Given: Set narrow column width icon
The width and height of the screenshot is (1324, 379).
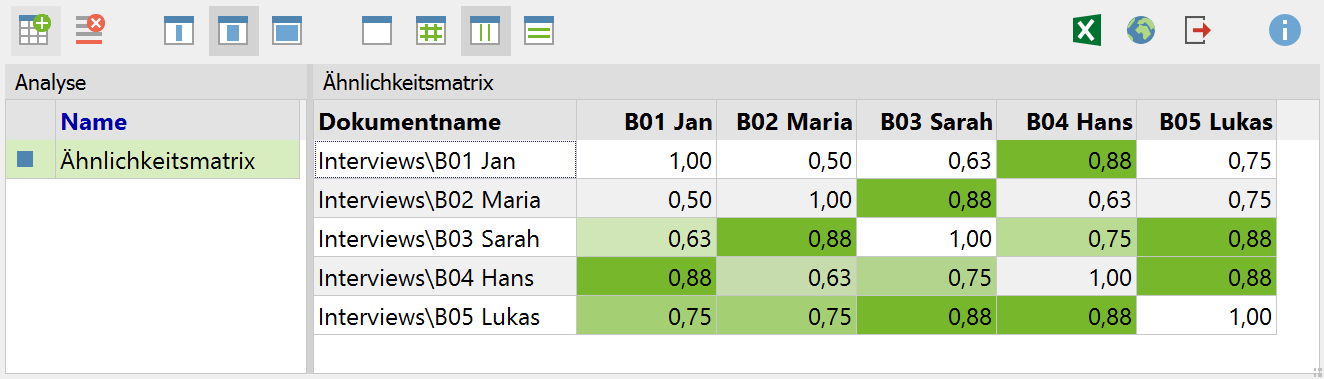Looking at the screenshot, I should 179,30.
